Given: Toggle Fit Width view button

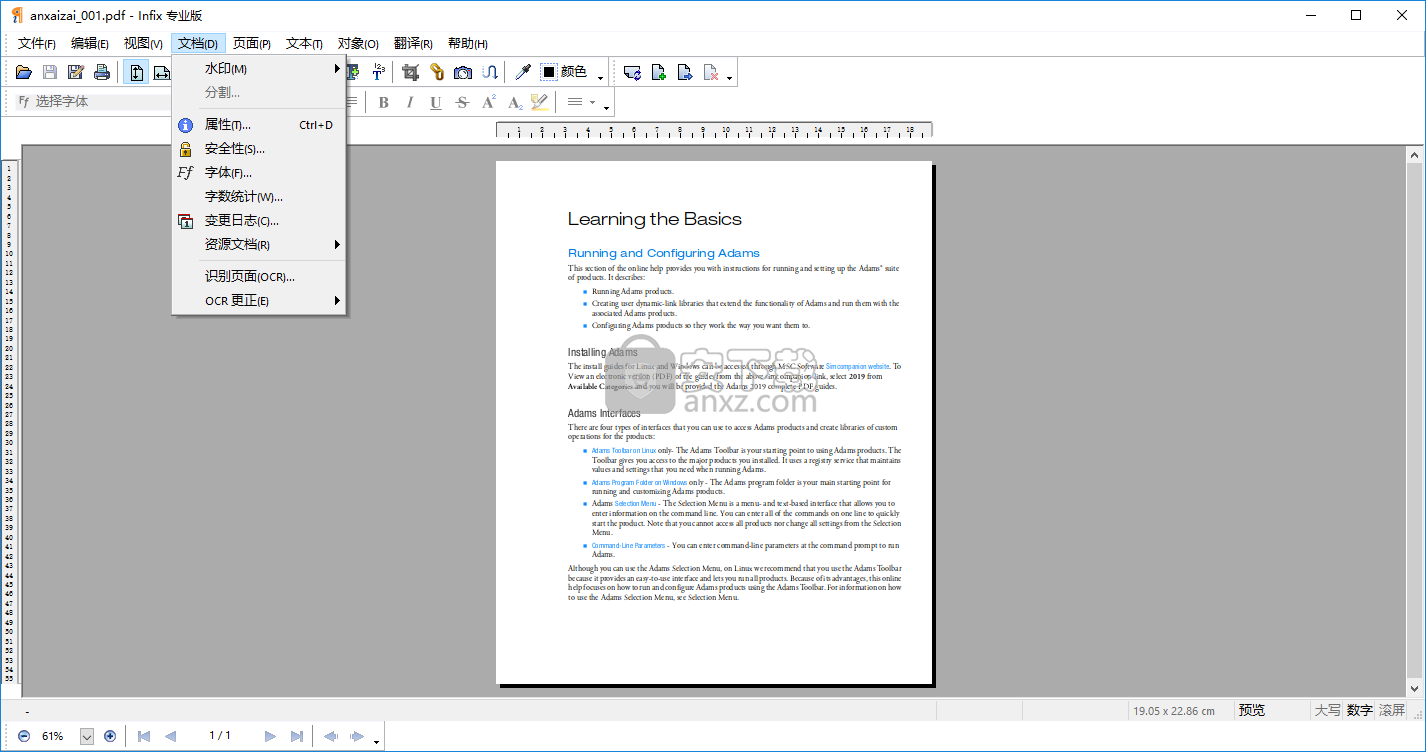Looking at the screenshot, I should [161, 72].
